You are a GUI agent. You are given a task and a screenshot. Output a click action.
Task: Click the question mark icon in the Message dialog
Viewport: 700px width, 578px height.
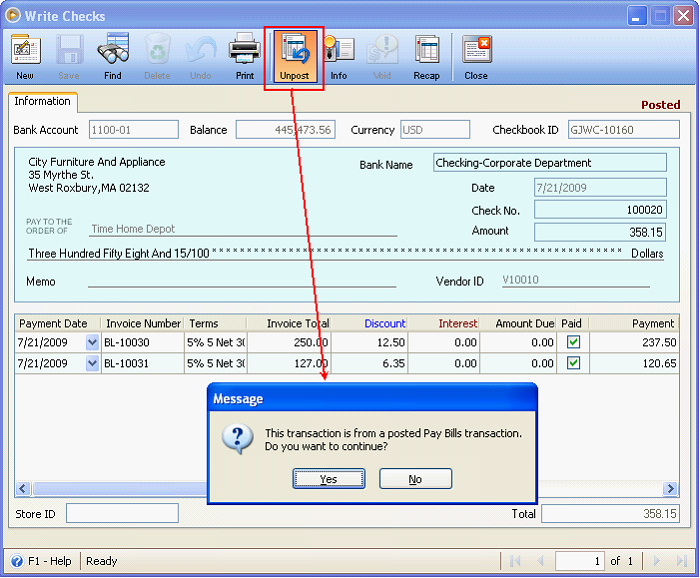(238, 438)
